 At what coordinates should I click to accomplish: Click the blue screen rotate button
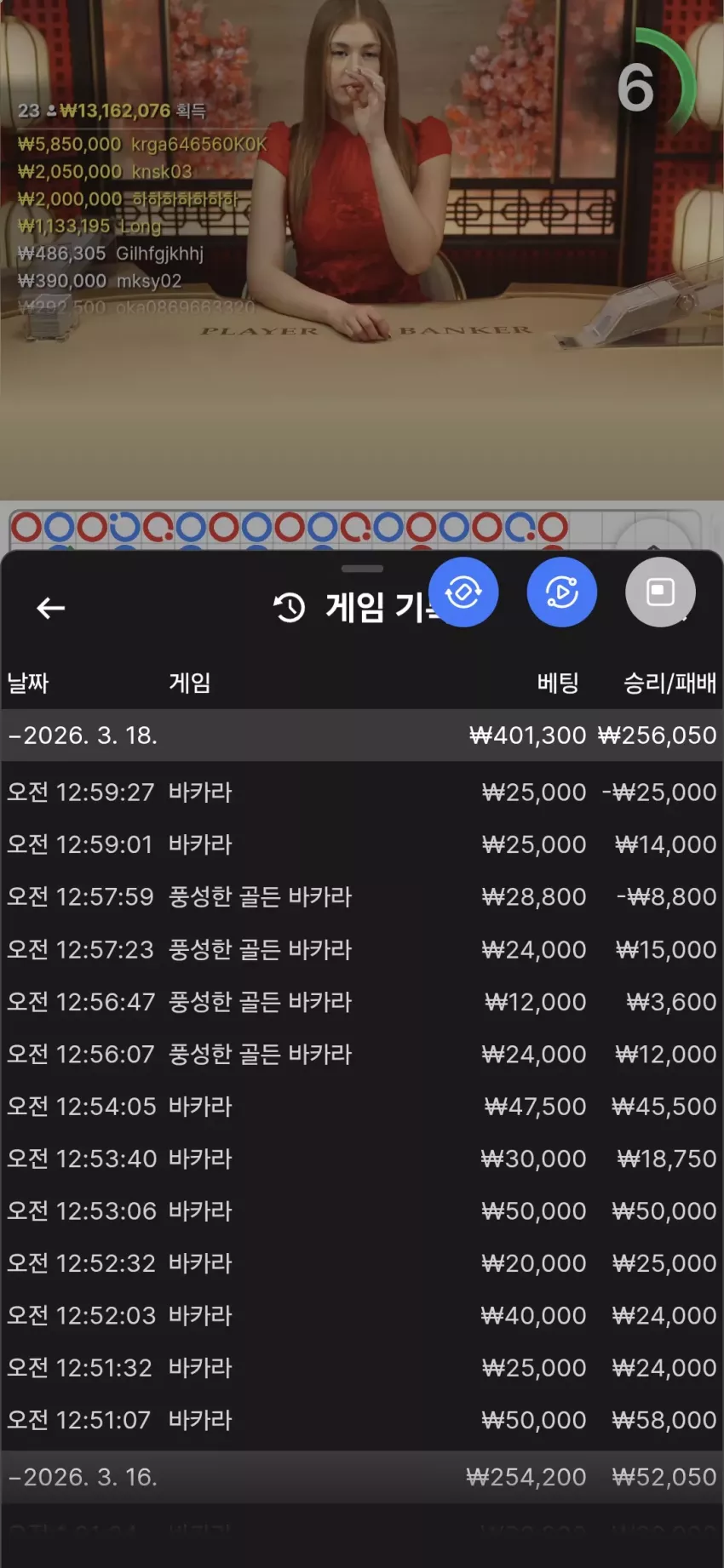[x=463, y=592]
